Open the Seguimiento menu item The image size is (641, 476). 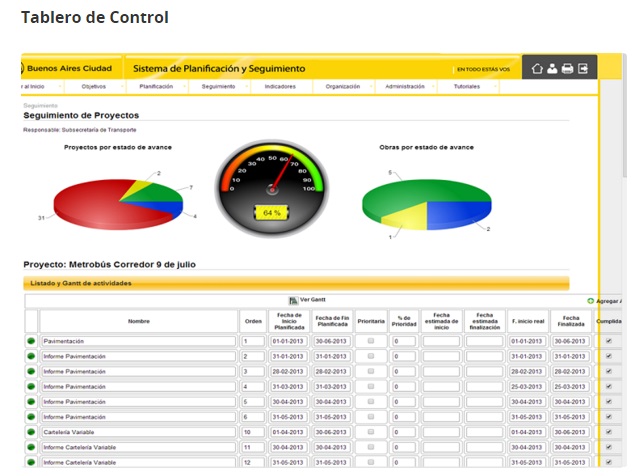[219, 87]
